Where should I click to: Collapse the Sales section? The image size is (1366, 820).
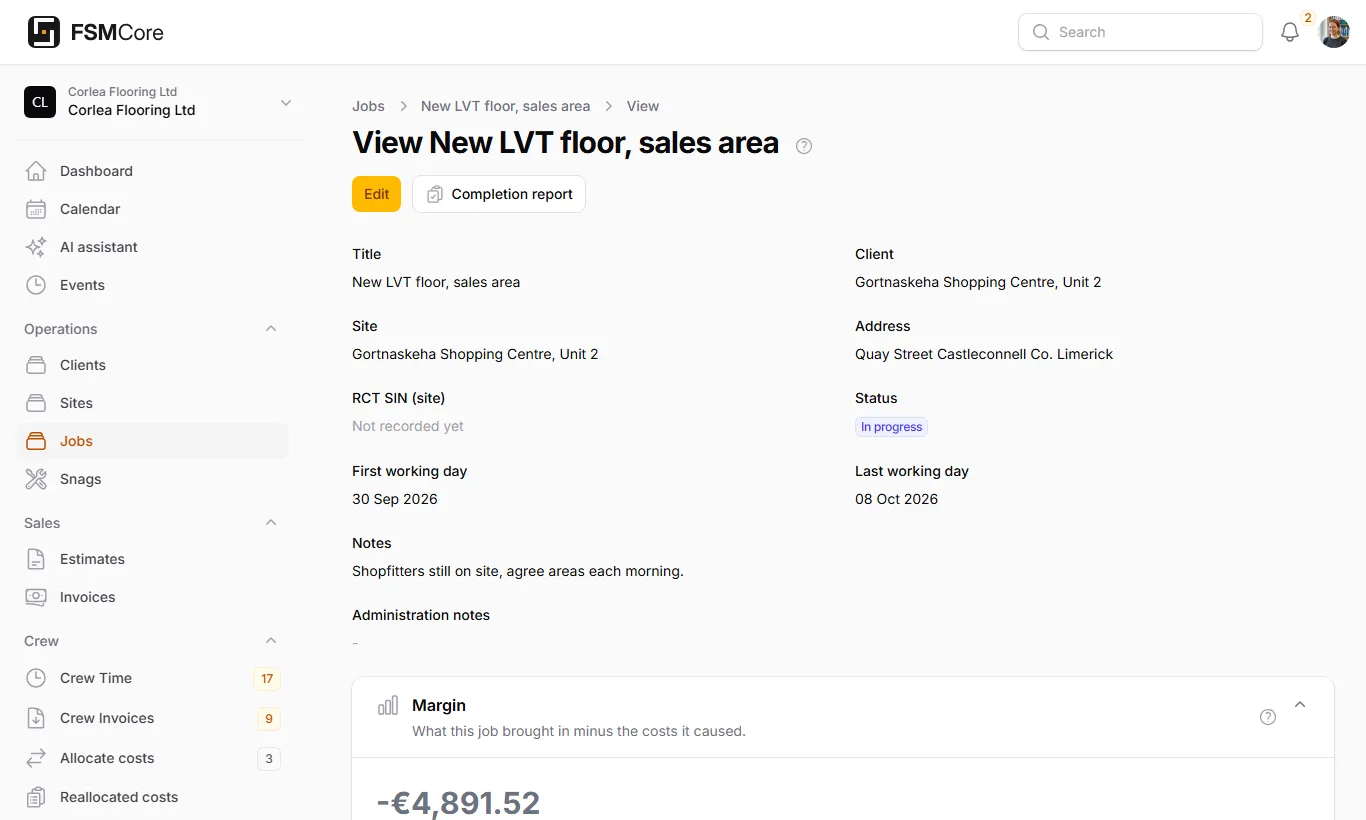[271, 523]
